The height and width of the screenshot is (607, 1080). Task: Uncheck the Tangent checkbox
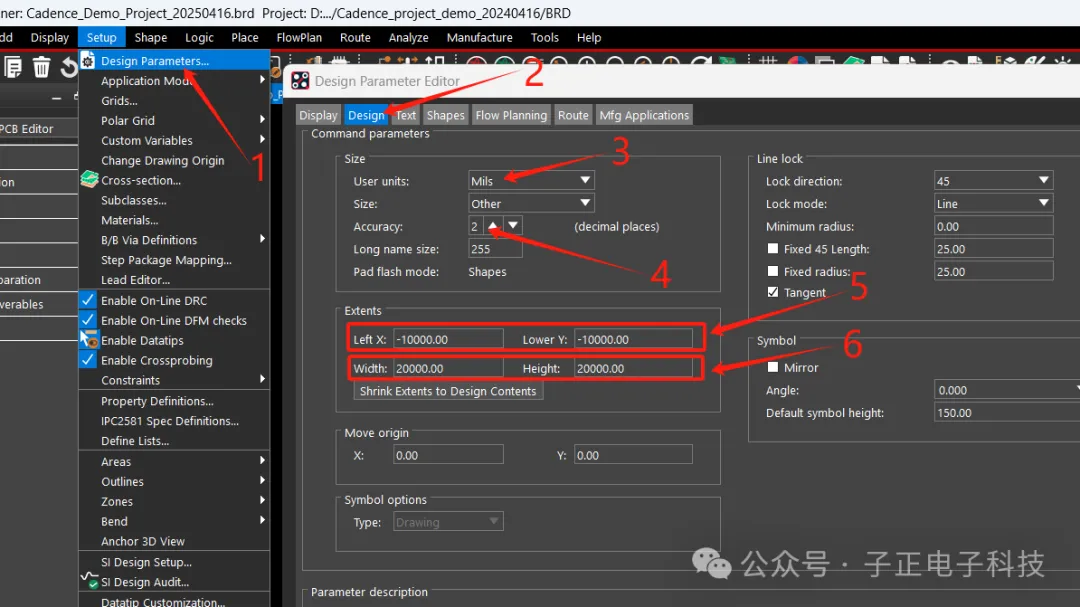773,292
